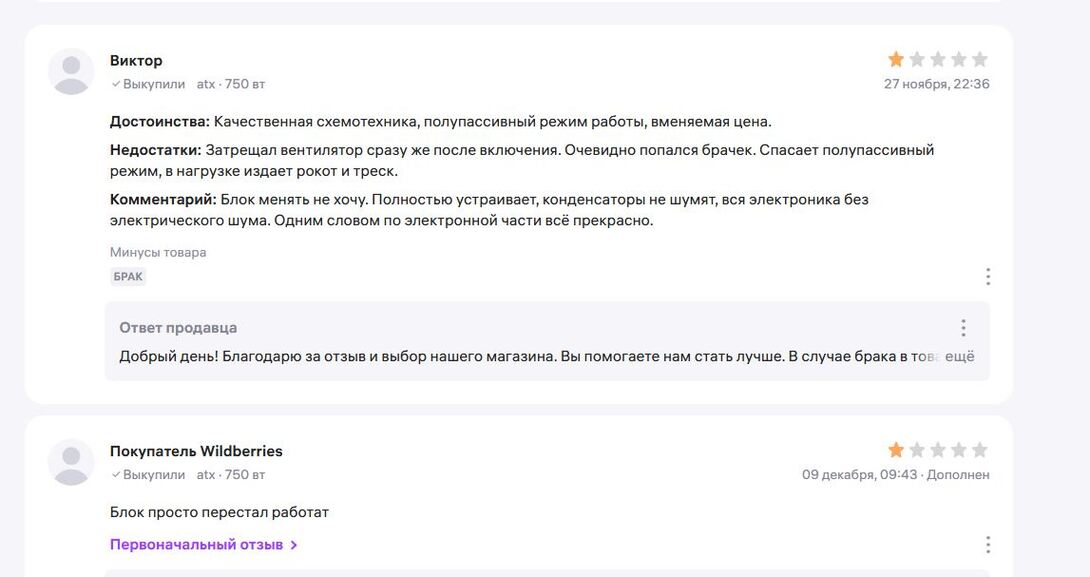Click the 'БРАК' tag
This screenshot has width=1090, height=577.
[x=128, y=277]
